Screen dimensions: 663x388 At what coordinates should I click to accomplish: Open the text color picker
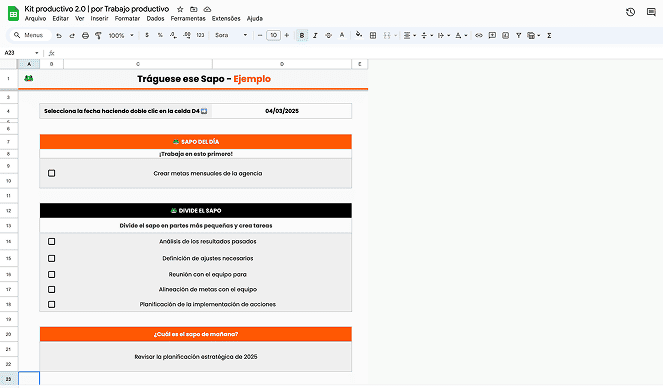pyautogui.click(x=342, y=36)
